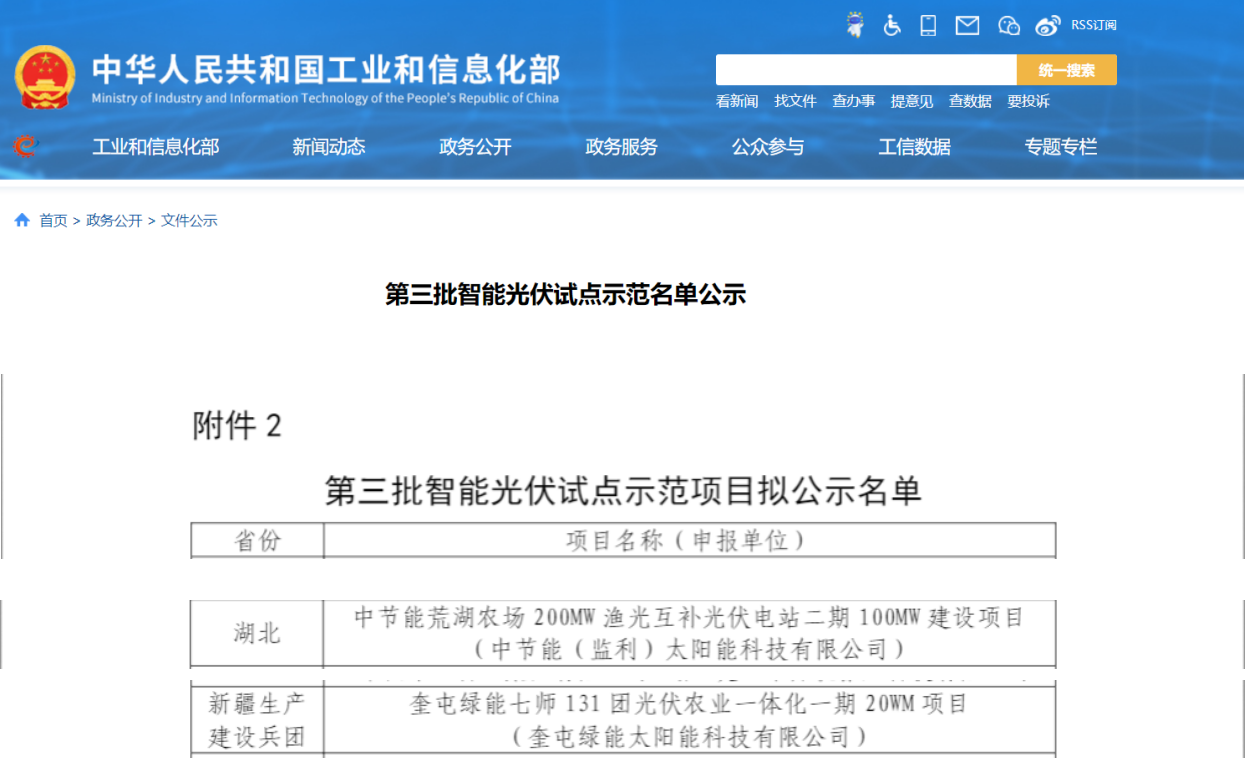Click the 看新闻 quick link

[737, 101]
